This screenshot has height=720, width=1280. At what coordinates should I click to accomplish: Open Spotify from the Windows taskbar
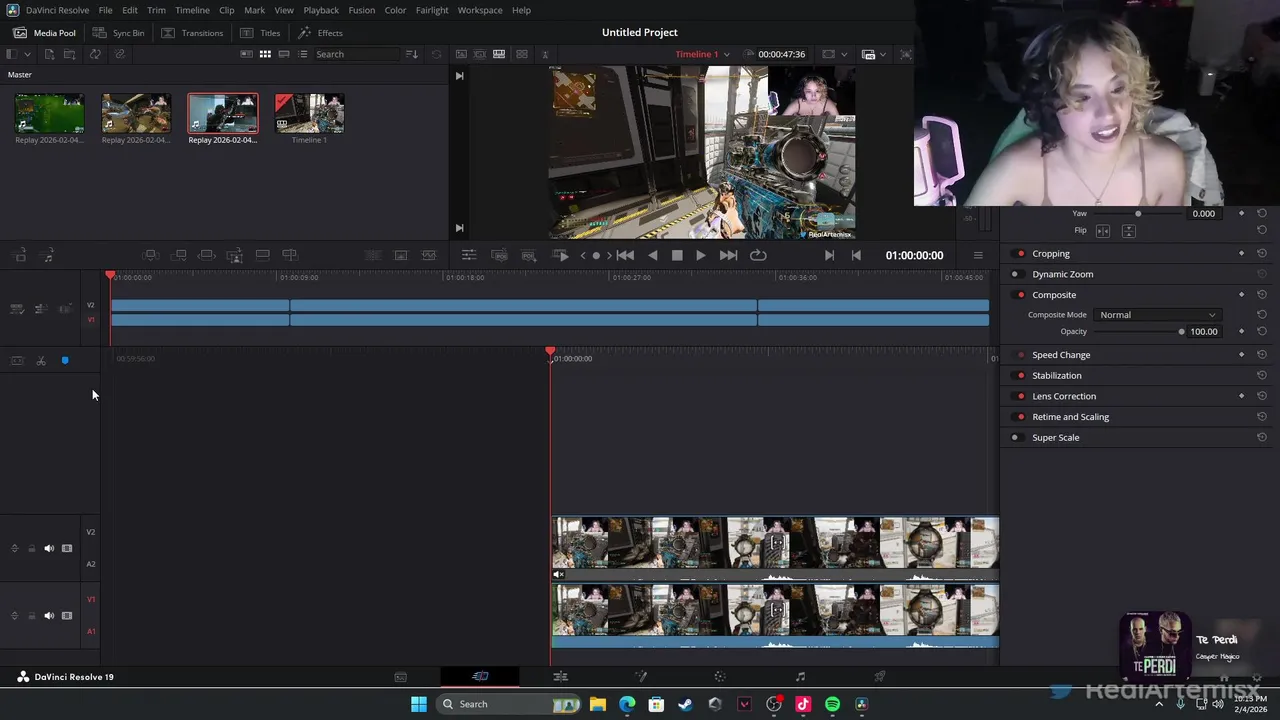tap(832, 704)
